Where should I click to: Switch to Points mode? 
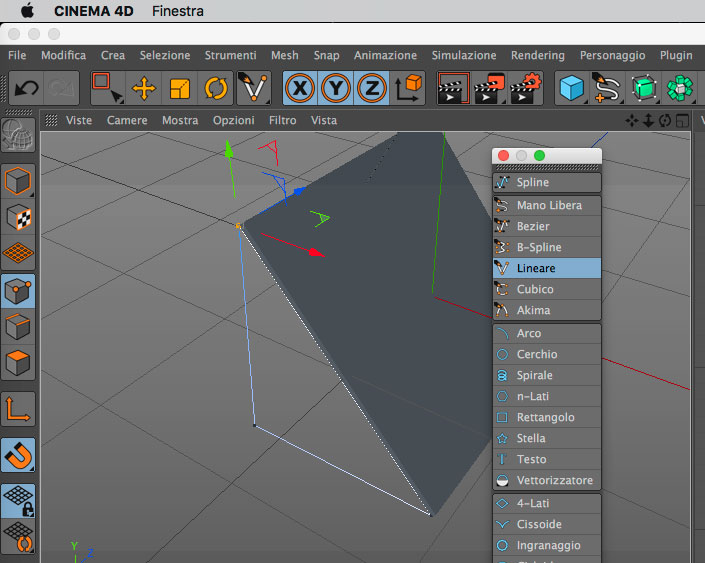(x=18, y=291)
